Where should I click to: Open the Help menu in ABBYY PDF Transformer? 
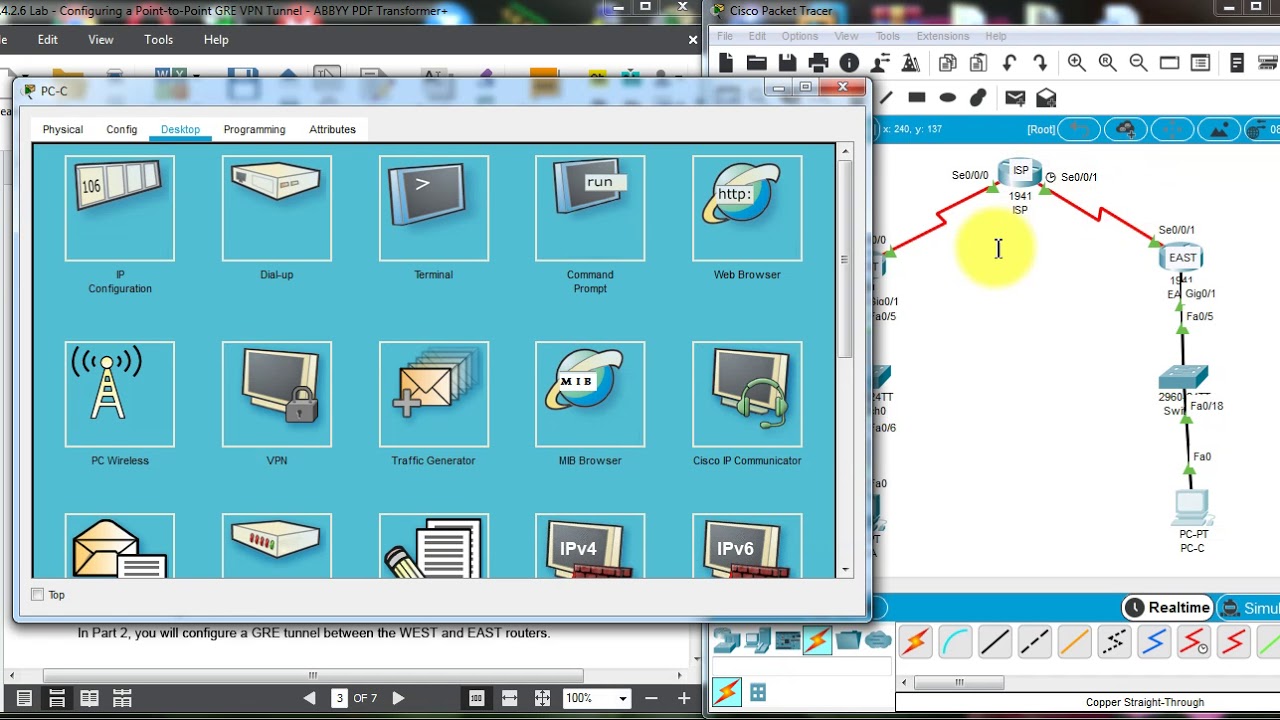(x=216, y=40)
